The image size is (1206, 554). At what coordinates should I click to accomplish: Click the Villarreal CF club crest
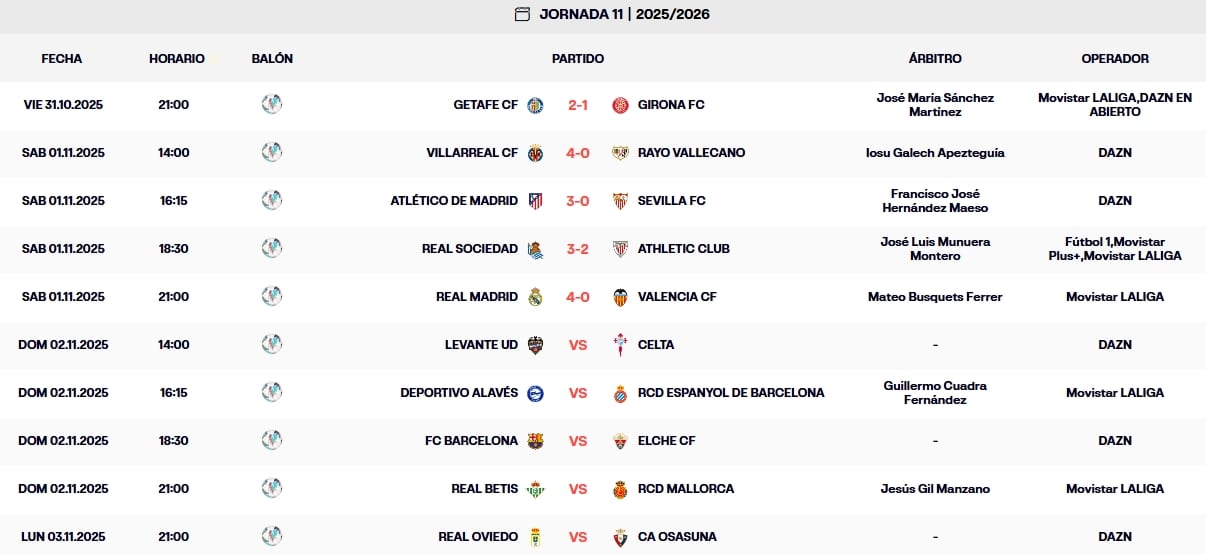coord(536,153)
